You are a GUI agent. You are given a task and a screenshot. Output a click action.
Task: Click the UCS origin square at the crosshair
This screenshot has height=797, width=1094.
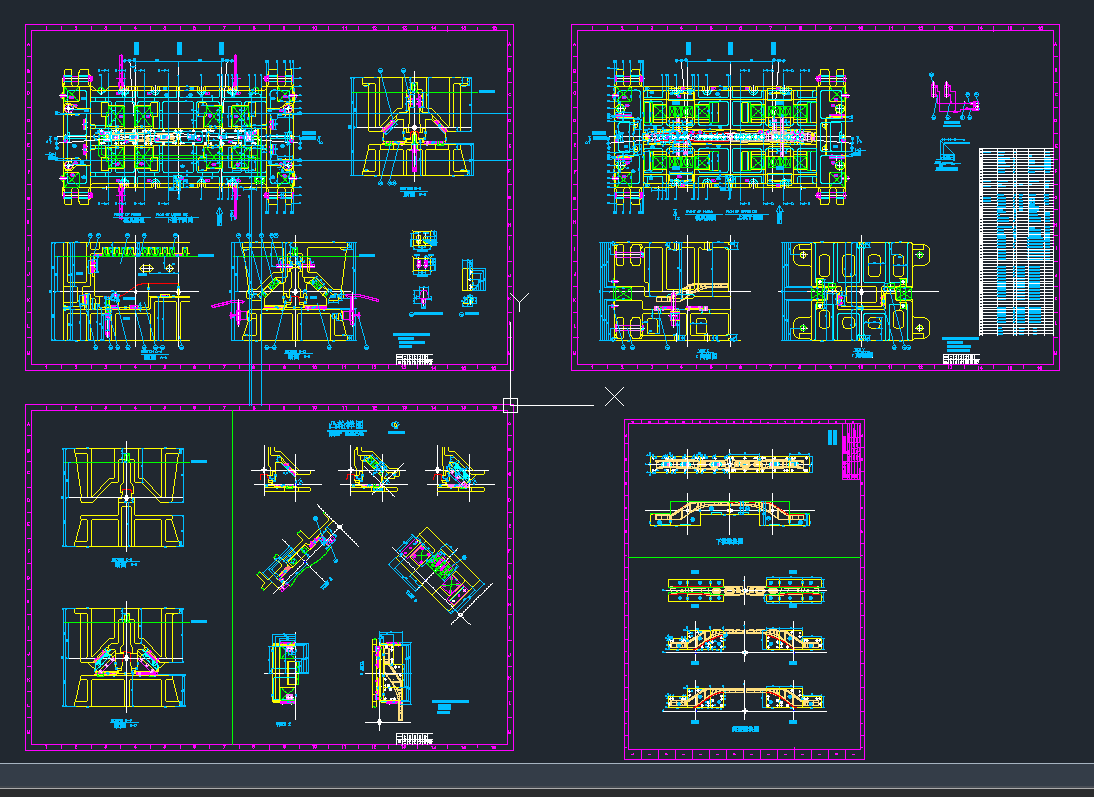pos(510,404)
